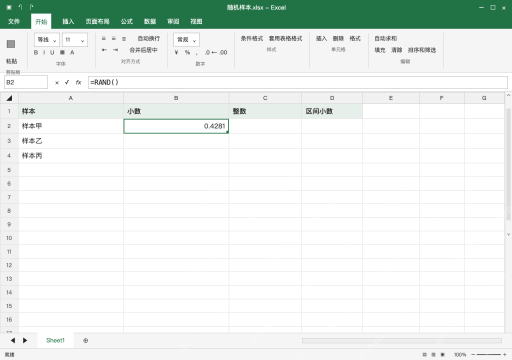Click the redo arrow in title bar
Viewport: 512px width, 360px height.
pyautogui.click(x=31, y=7)
